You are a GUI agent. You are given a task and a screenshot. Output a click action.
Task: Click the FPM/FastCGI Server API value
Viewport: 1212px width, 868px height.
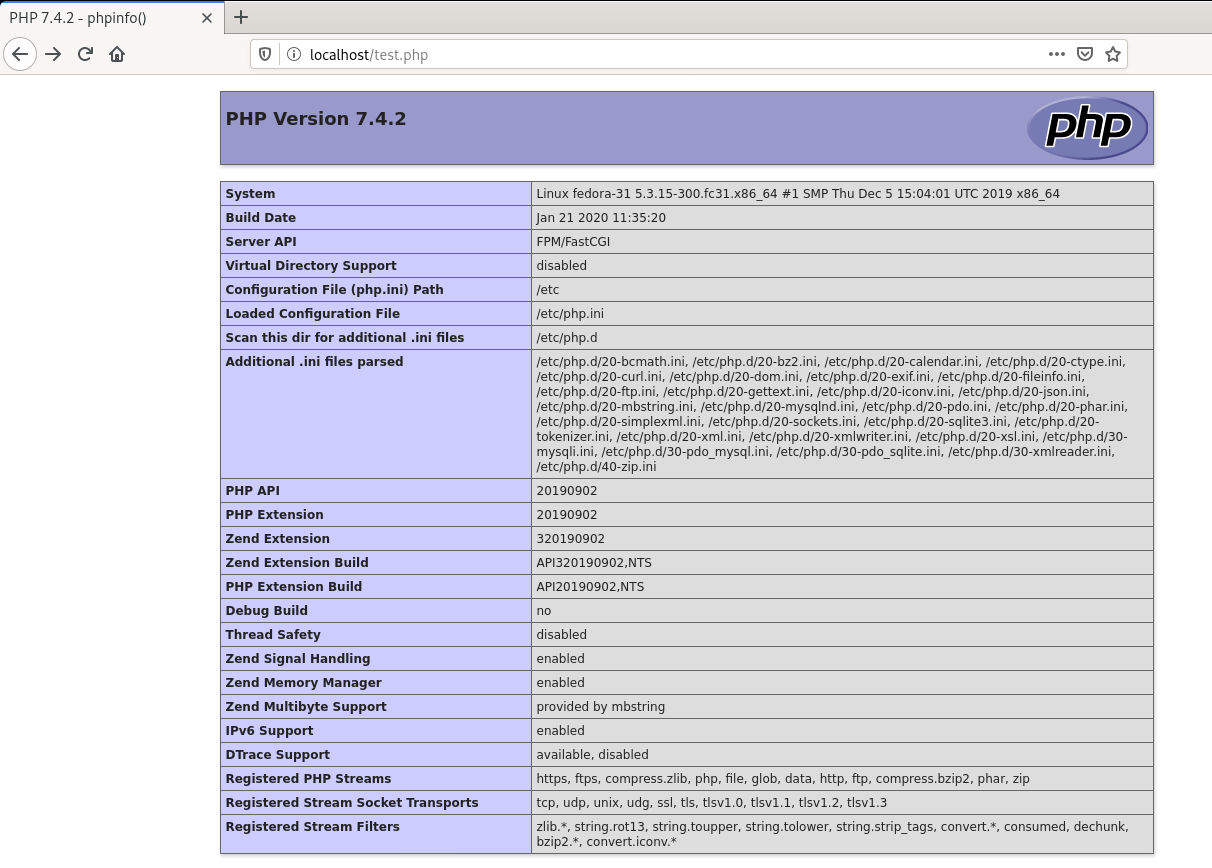tap(573, 241)
